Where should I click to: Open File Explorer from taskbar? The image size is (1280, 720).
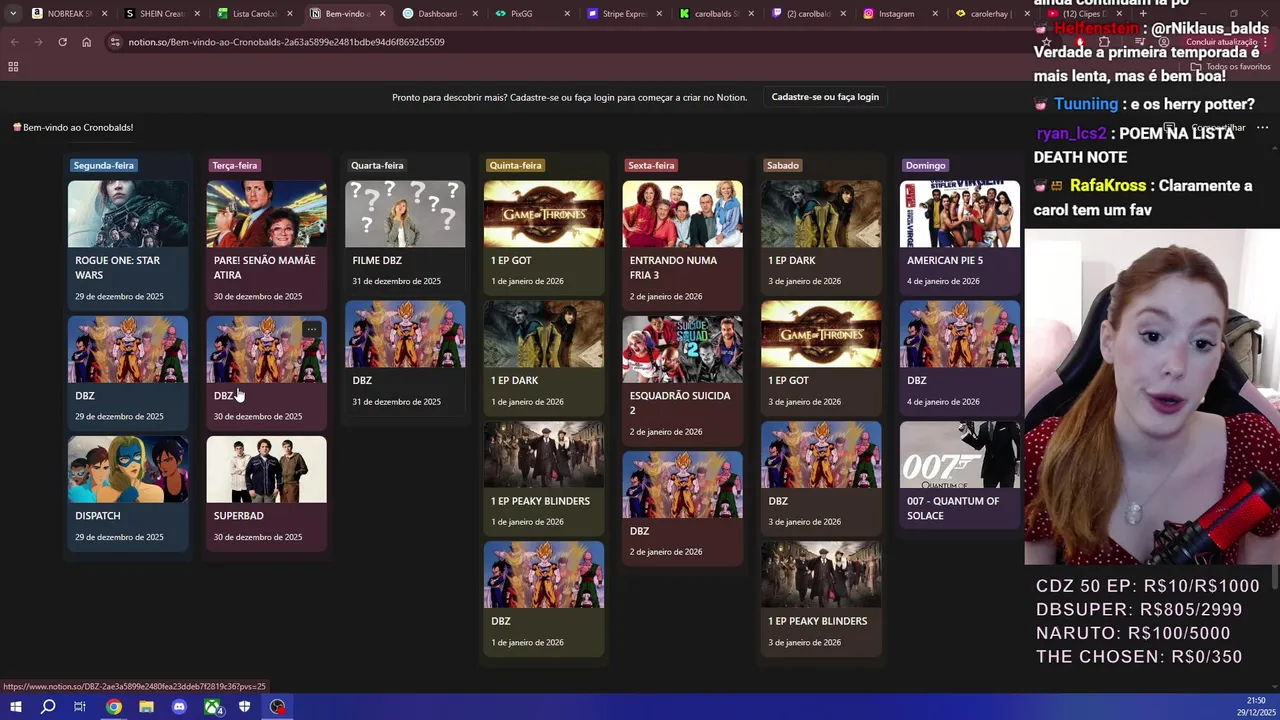146,707
